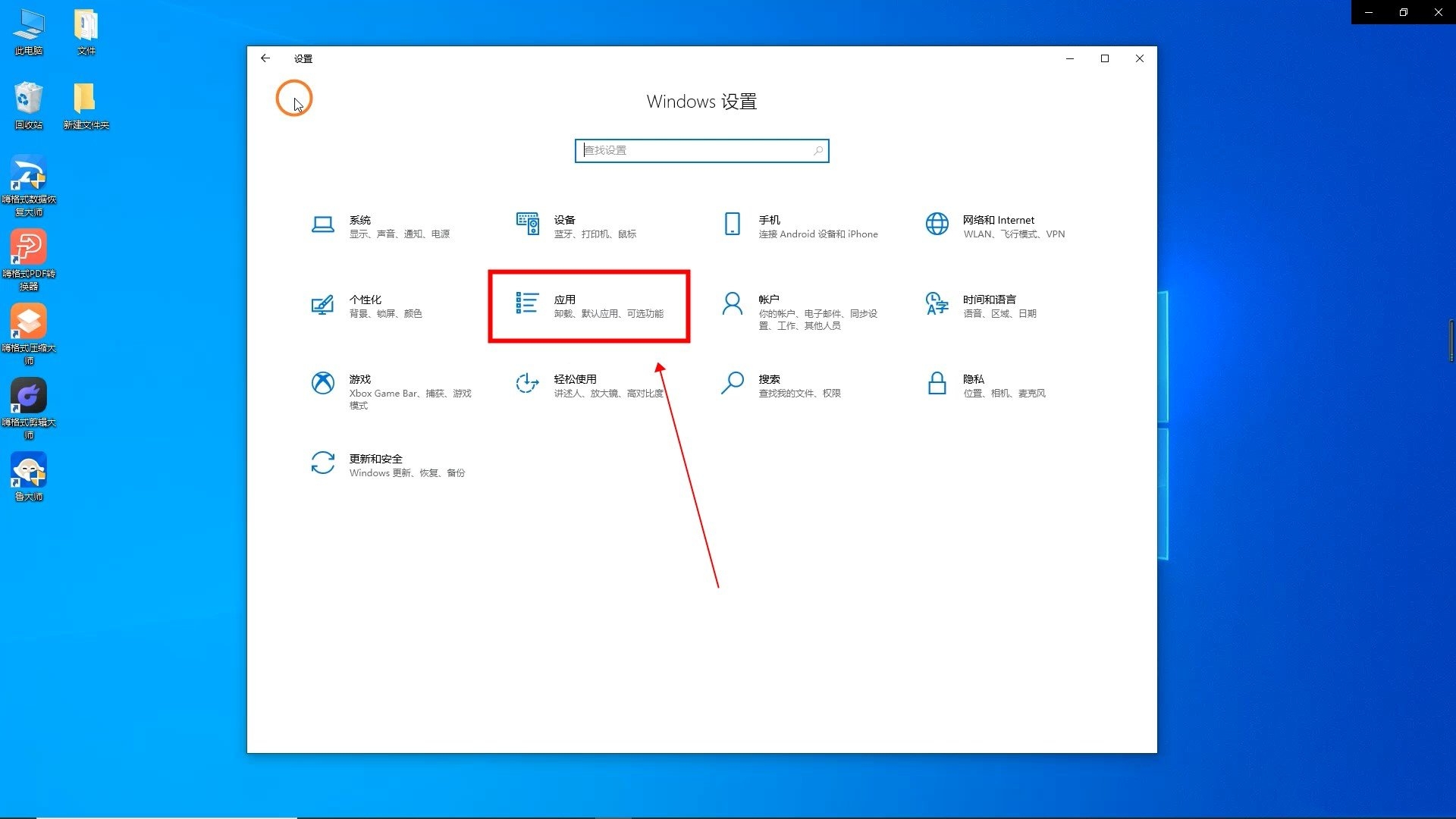Launch 鲁大师 from the desktop
1456x819 pixels.
pos(28,469)
